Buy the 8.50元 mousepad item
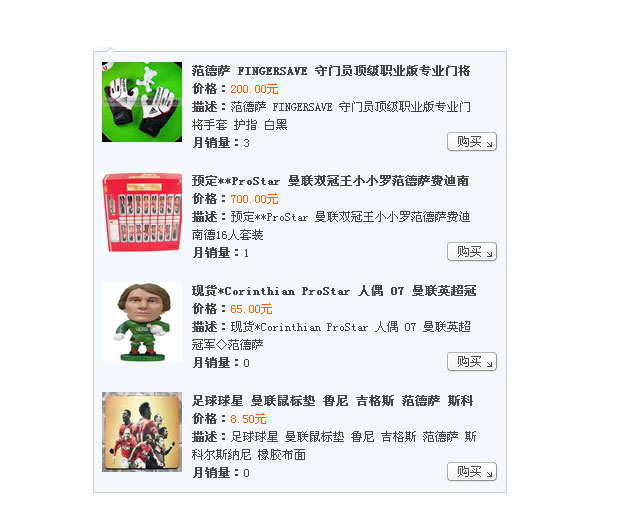Image resolution: width=617 pixels, height=511 pixels. [472, 472]
